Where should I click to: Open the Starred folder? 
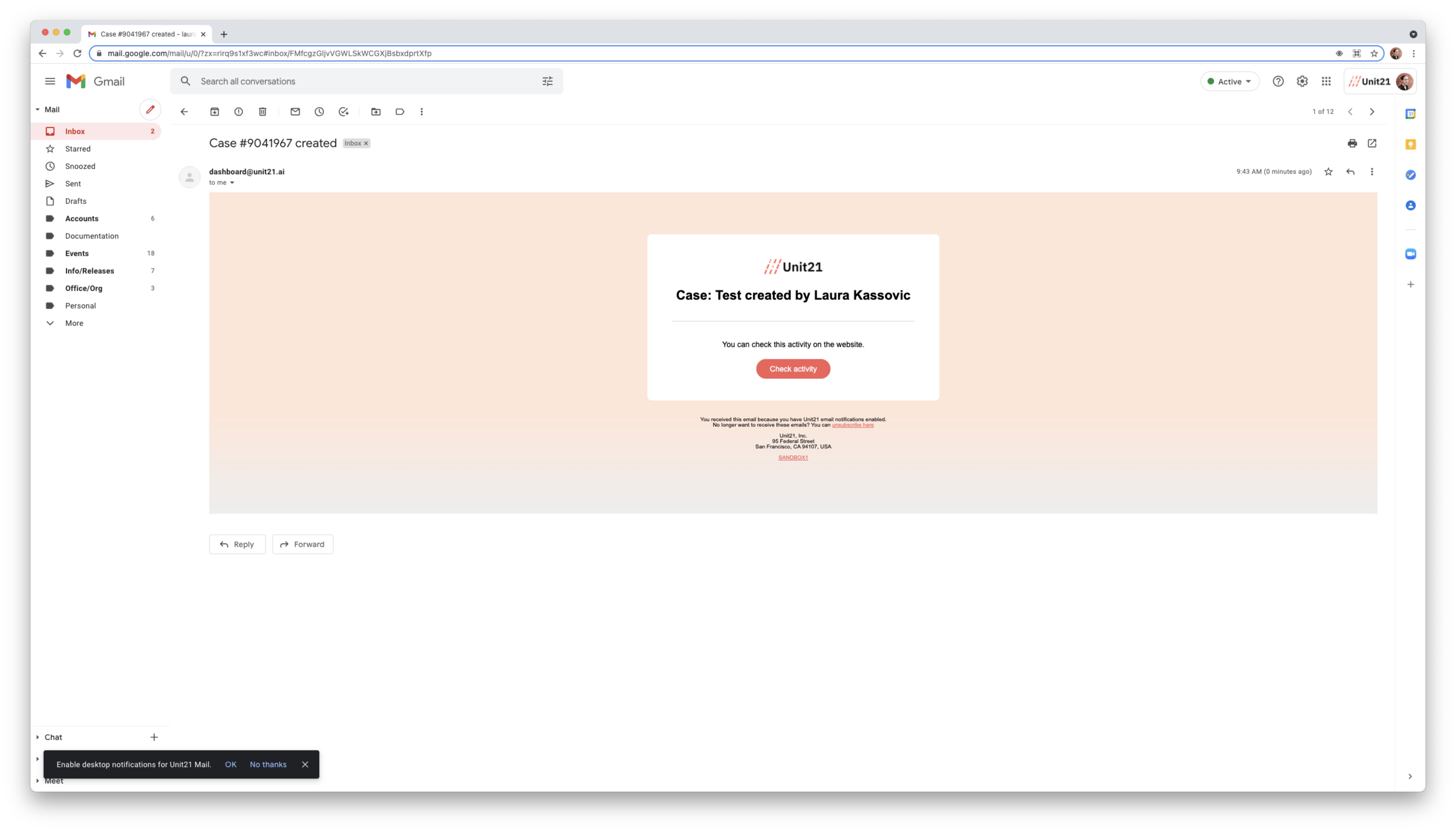coord(78,148)
